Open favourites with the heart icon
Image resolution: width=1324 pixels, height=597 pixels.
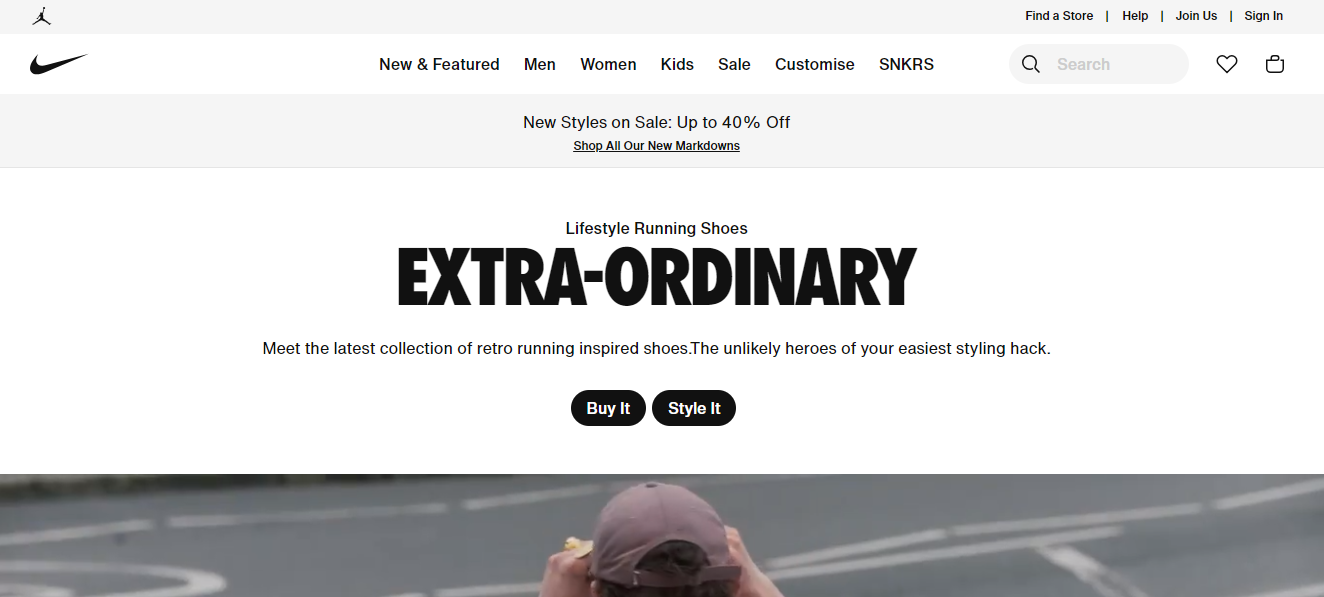click(x=1227, y=64)
